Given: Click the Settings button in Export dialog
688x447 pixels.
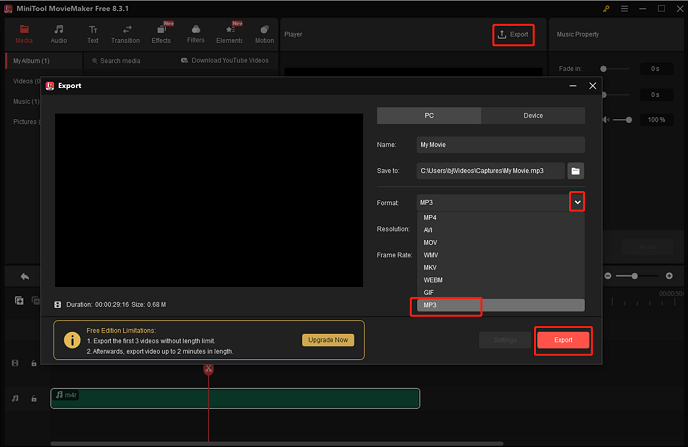Looking at the screenshot, I should pos(505,340).
